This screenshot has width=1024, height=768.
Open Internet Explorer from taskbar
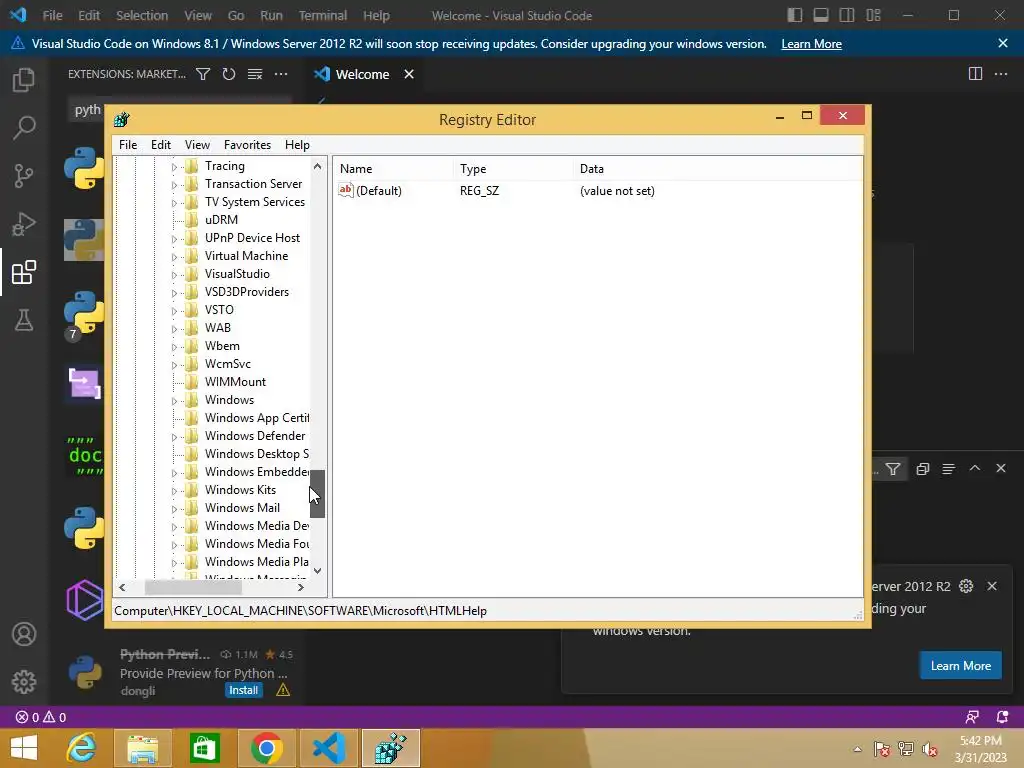pyautogui.click(x=82, y=748)
